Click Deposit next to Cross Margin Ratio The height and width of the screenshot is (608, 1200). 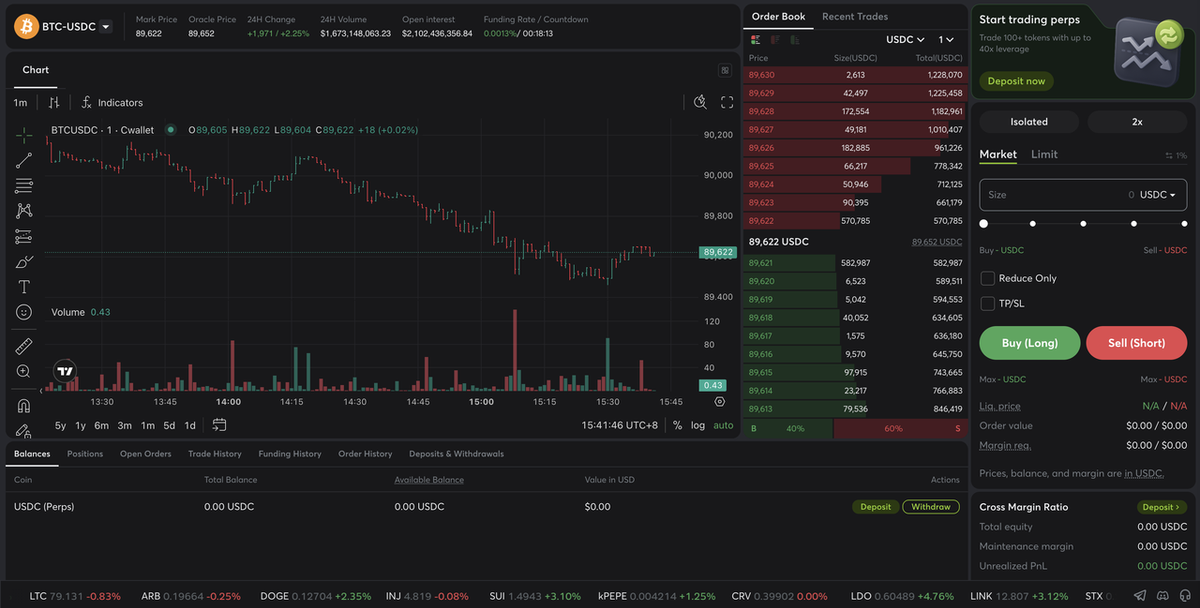(x=1162, y=507)
